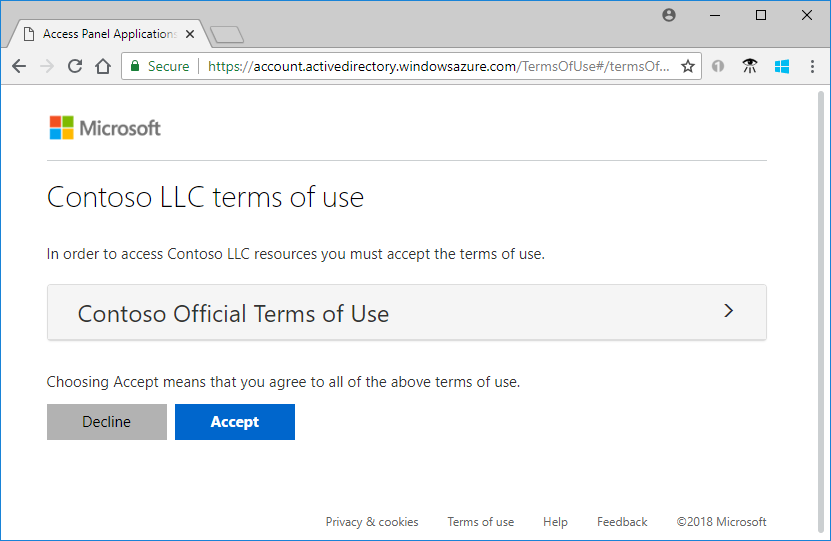
Task: Go to the browser home page icon
Action: 103,66
